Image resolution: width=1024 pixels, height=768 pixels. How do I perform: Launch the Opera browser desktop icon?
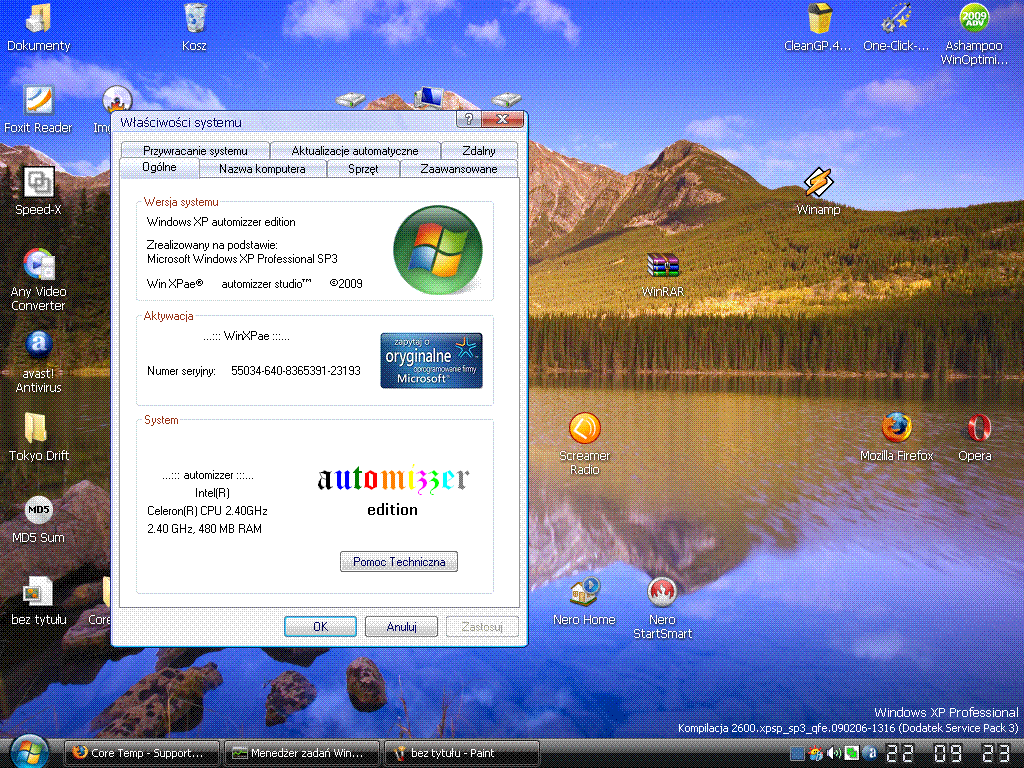(x=974, y=438)
